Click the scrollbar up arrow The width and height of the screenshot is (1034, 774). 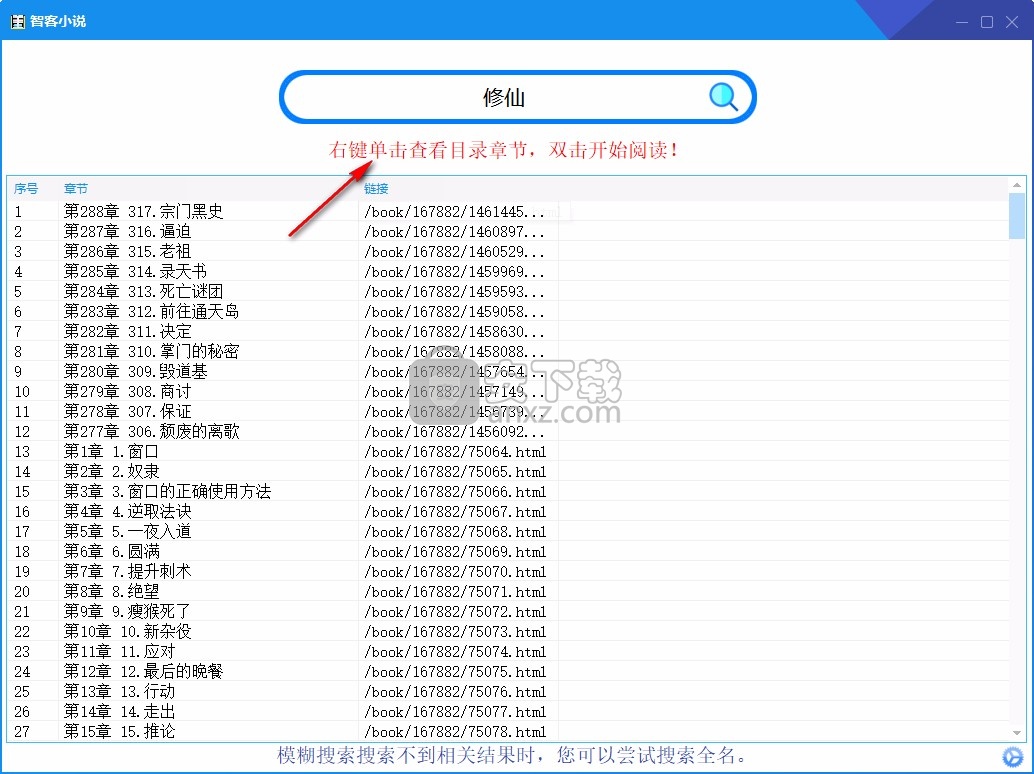(x=1017, y=185)
